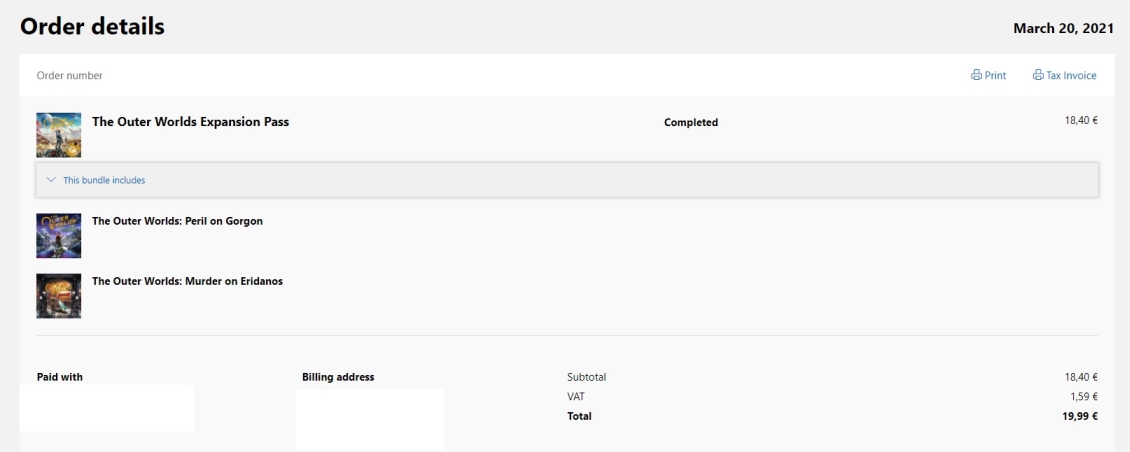Click the VAT amount 1,59 €

point(1084,396)
